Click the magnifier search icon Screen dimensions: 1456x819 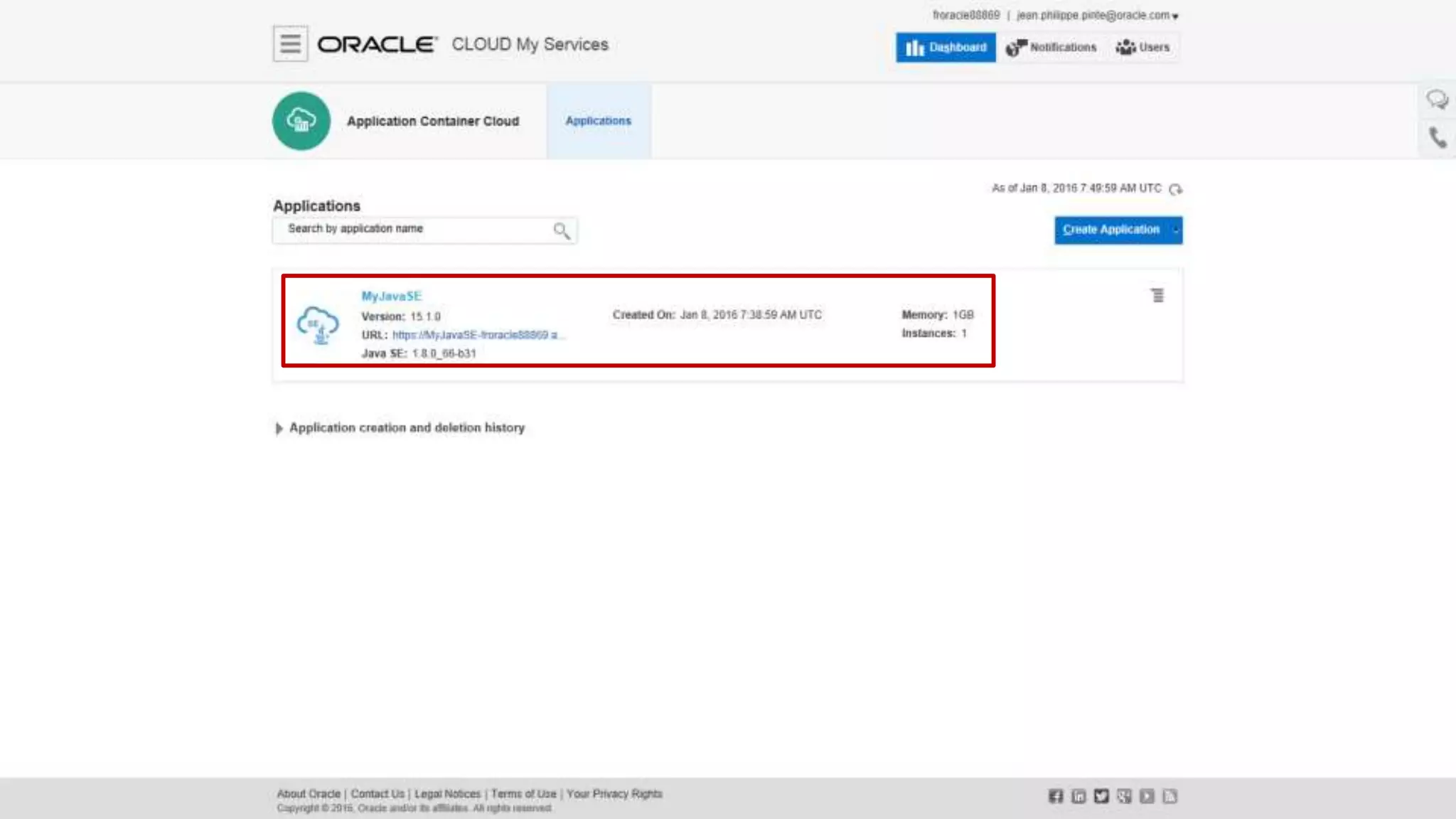tap(561, 230)
